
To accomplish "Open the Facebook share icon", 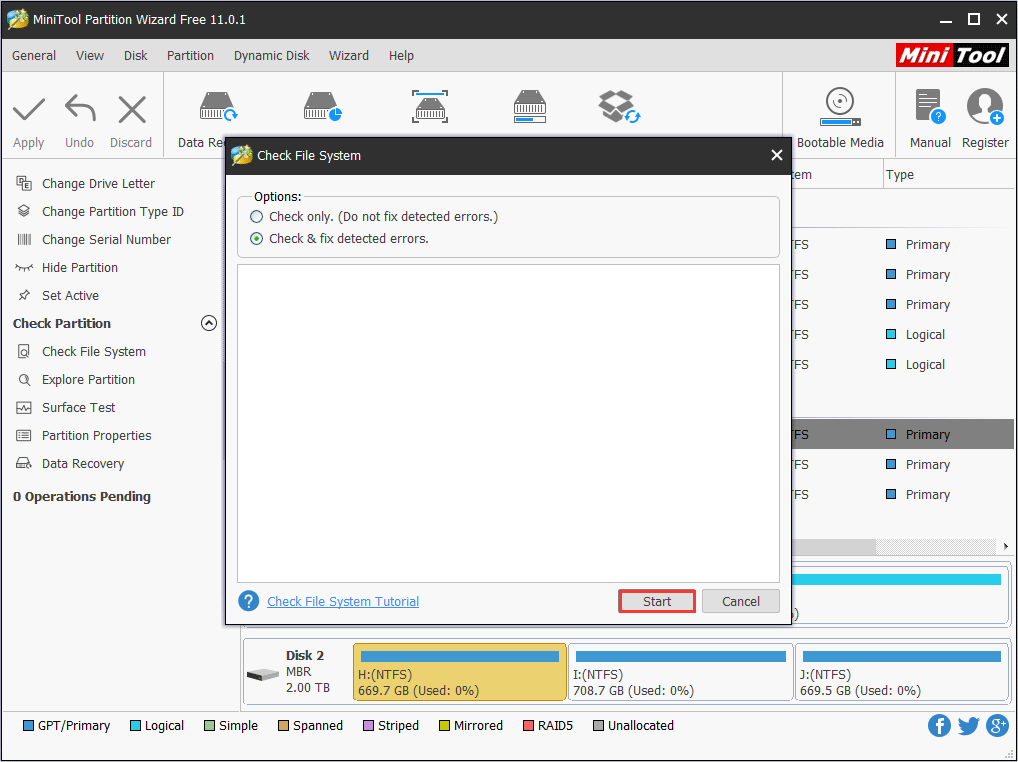I will (x=939, y=726).
